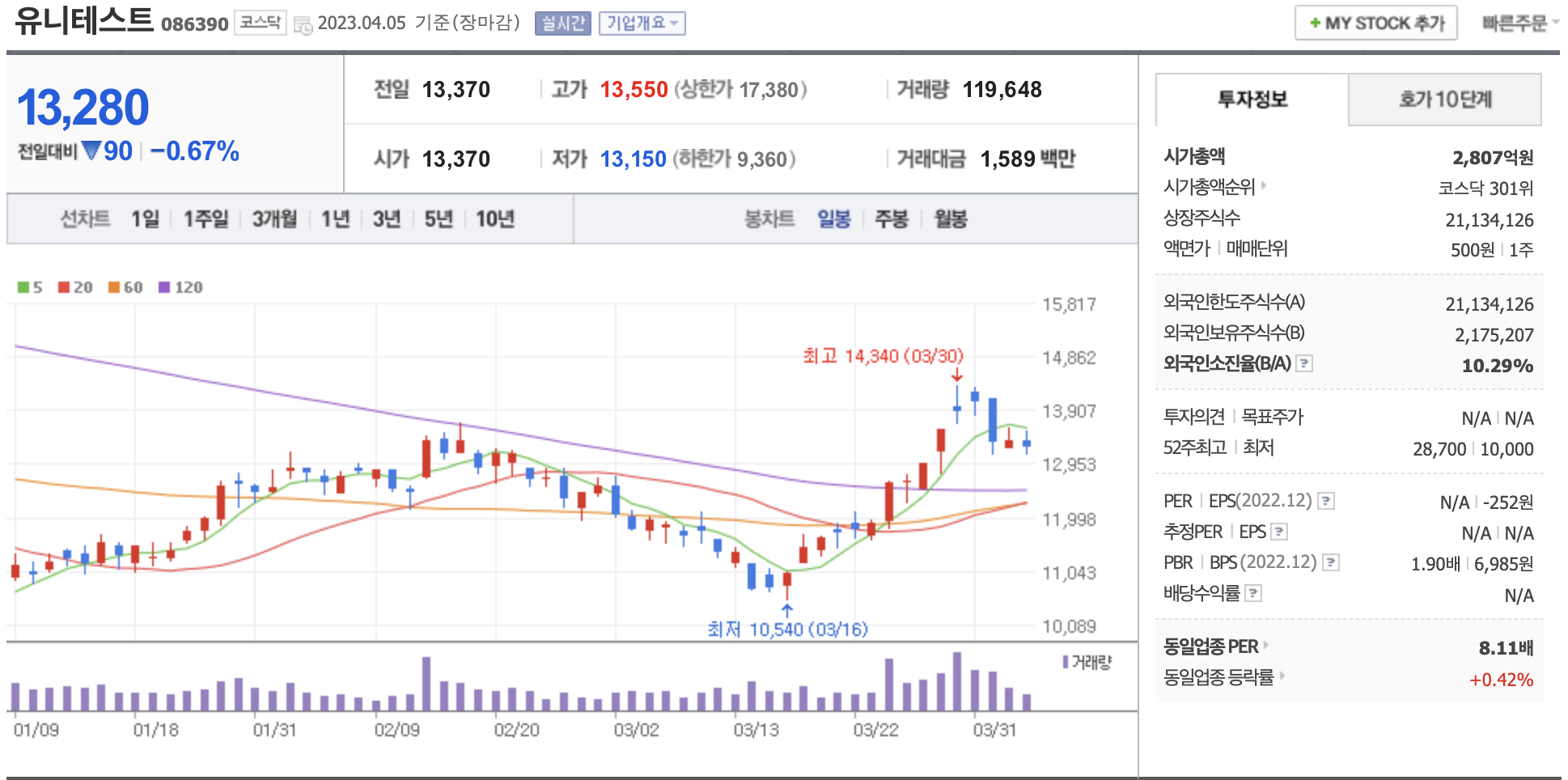Click the help icon next to PBR BPS(2022.12)
This screenshot has width=1568, height=780.
[1330, 562]
